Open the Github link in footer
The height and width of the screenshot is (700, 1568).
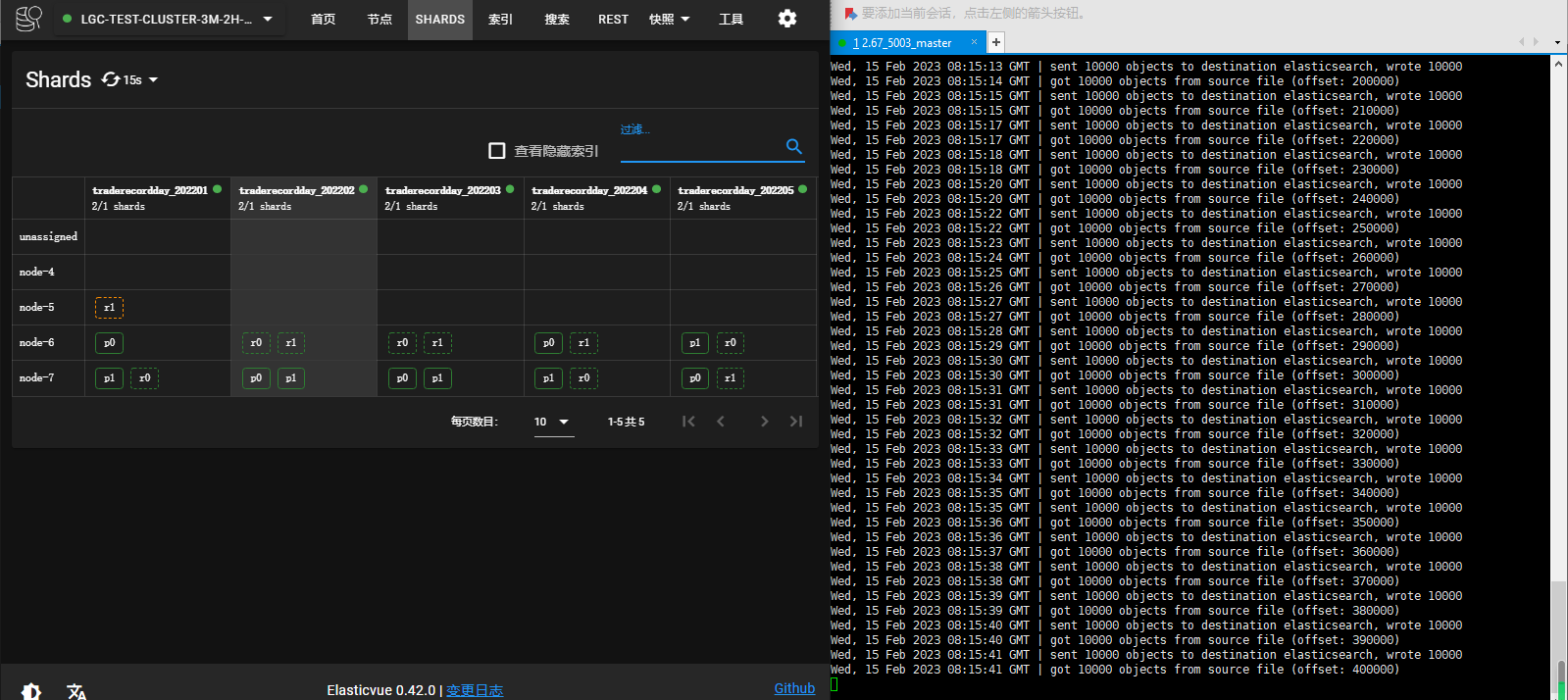(794, 688)
